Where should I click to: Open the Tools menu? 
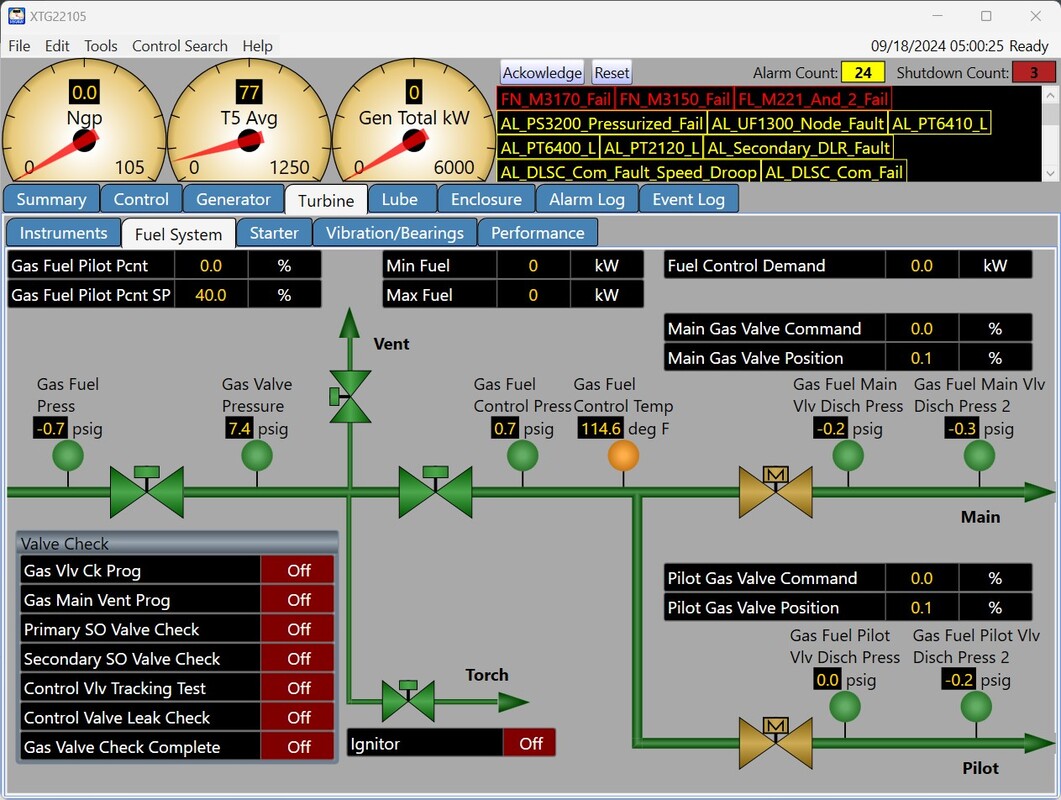point(100,46)
